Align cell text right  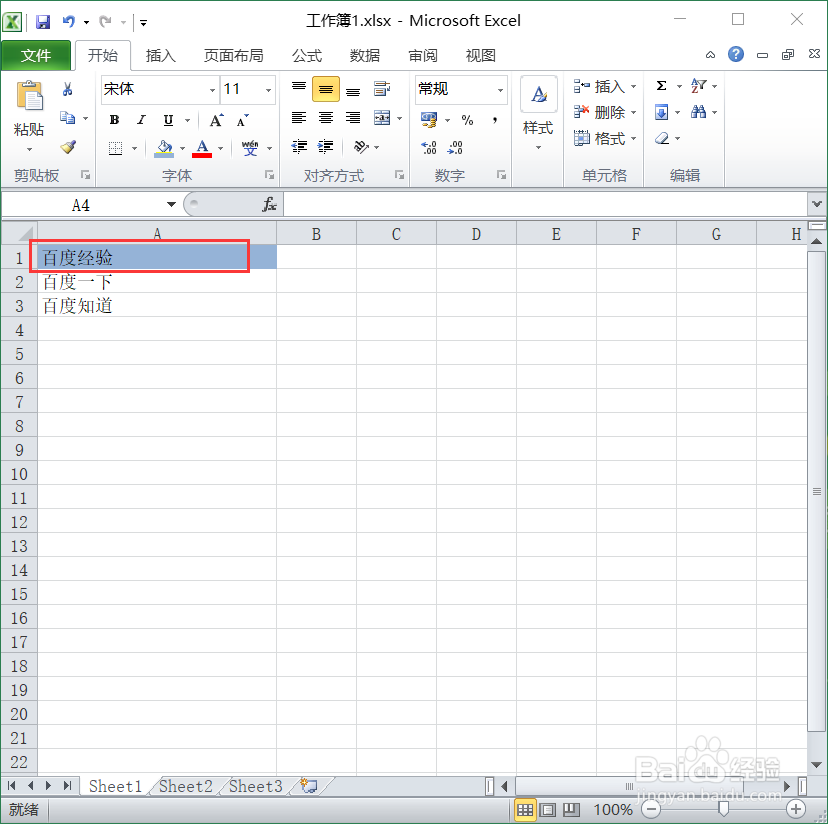(353, 118)
